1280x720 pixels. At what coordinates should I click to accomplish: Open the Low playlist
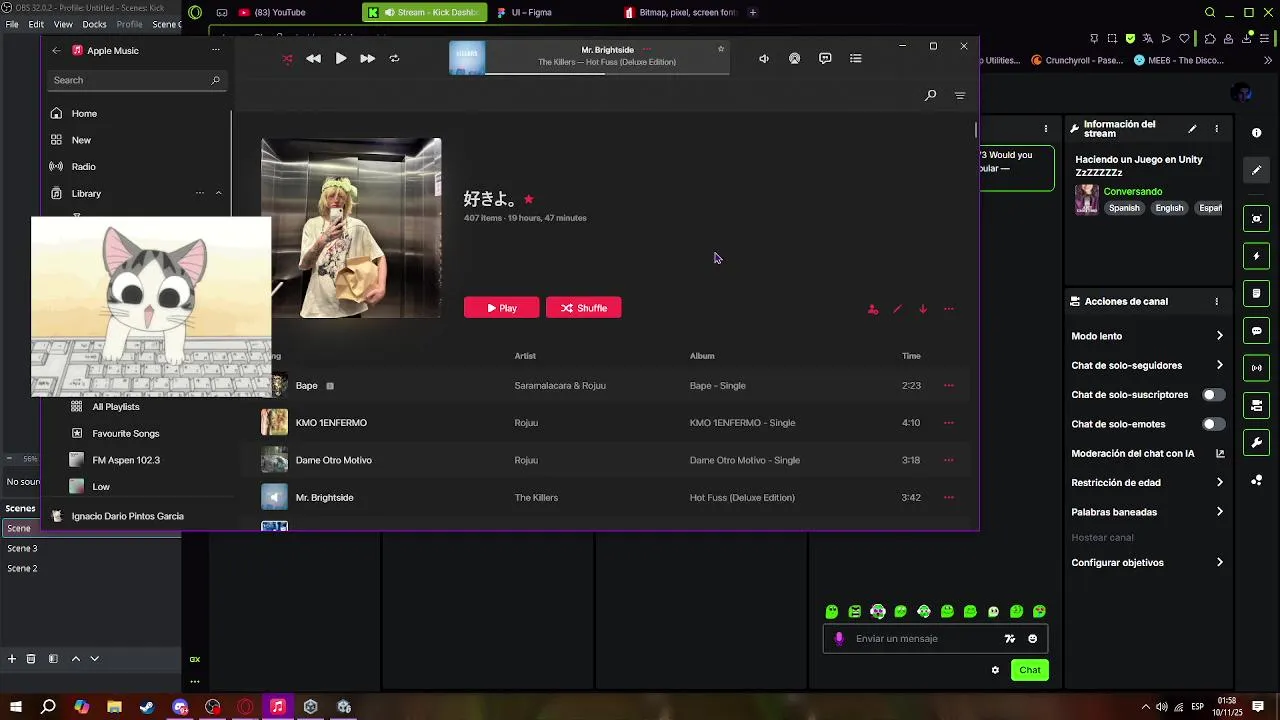pyautogui.click(x=101, y=487)
